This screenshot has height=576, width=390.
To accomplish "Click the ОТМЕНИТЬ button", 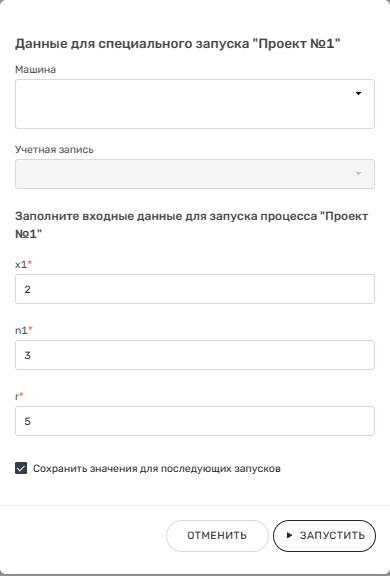I will click(217, 536).
